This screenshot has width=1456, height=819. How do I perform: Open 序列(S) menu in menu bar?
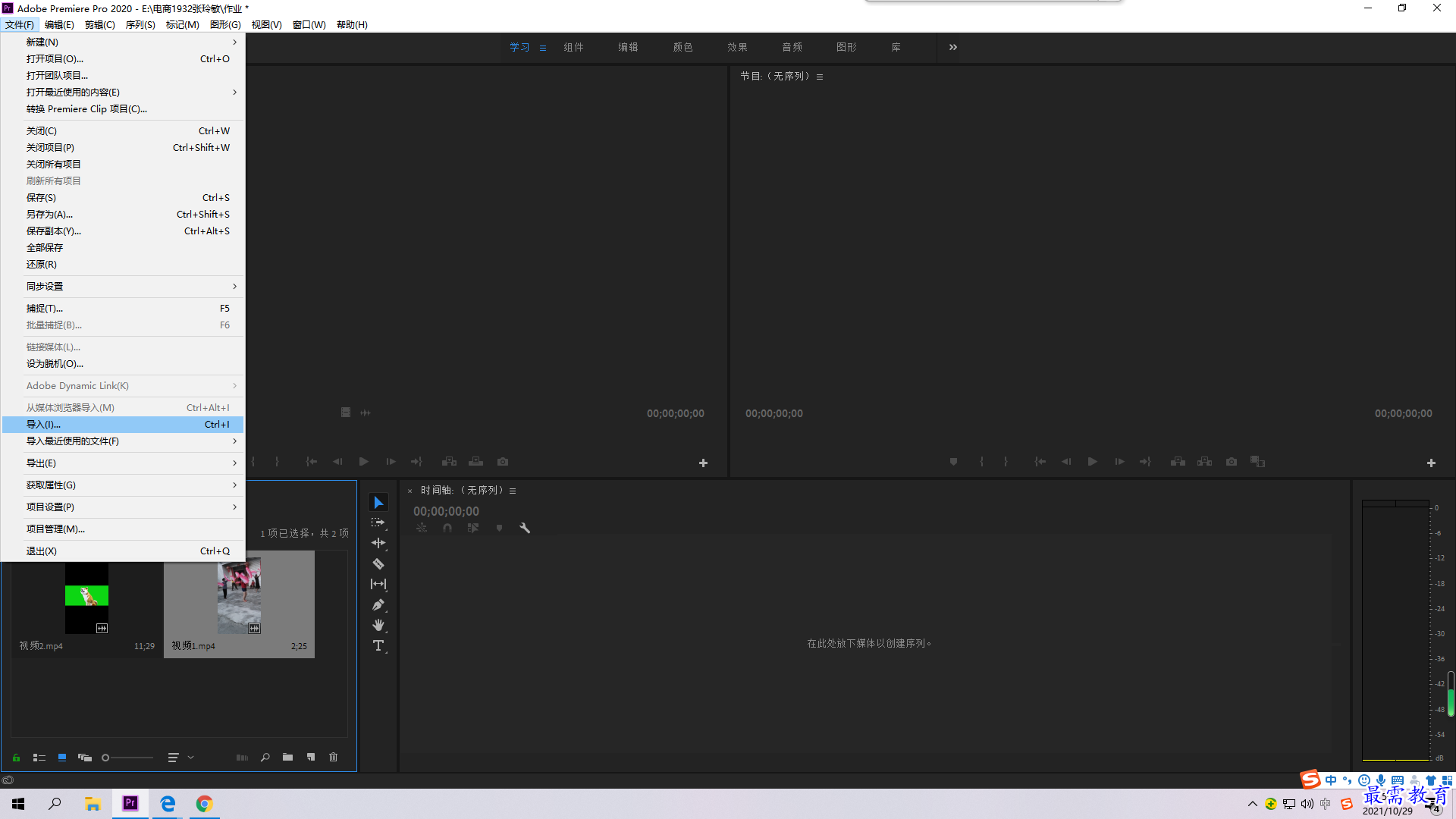click(140, 25)
